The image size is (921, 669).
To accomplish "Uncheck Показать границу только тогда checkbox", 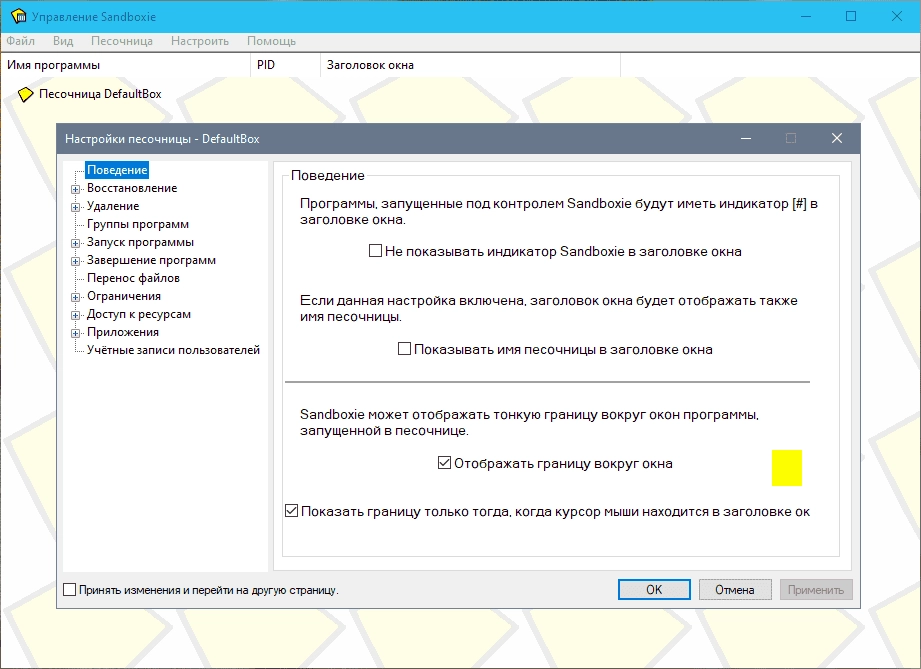I will 291,511.
